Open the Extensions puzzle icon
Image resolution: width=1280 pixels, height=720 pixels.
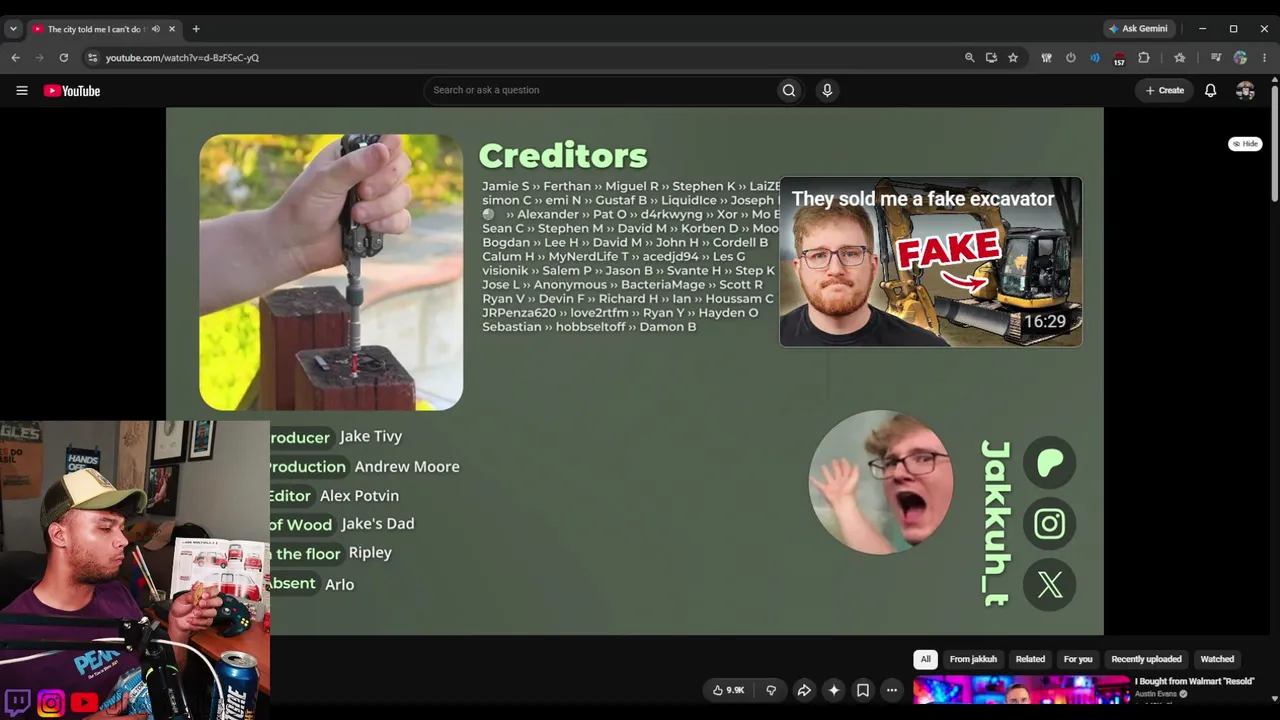pos(1144,58)
